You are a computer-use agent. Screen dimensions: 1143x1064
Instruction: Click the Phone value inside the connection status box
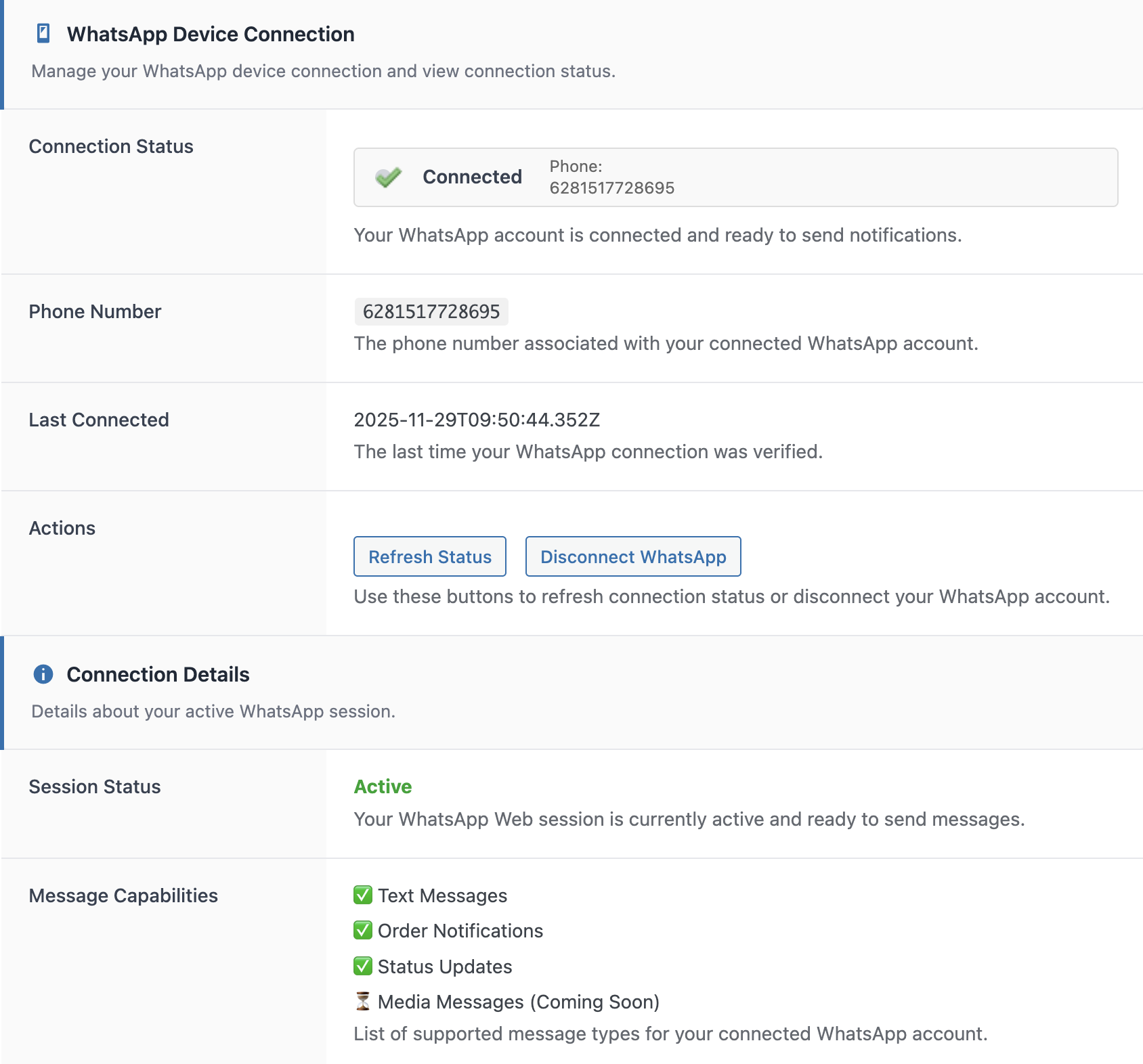click(611, 187)
